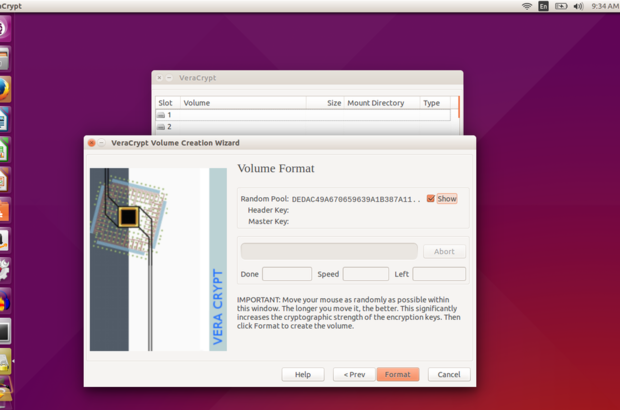620x410 pixels.
Task: Click the Format button
Action: point(397,374)
